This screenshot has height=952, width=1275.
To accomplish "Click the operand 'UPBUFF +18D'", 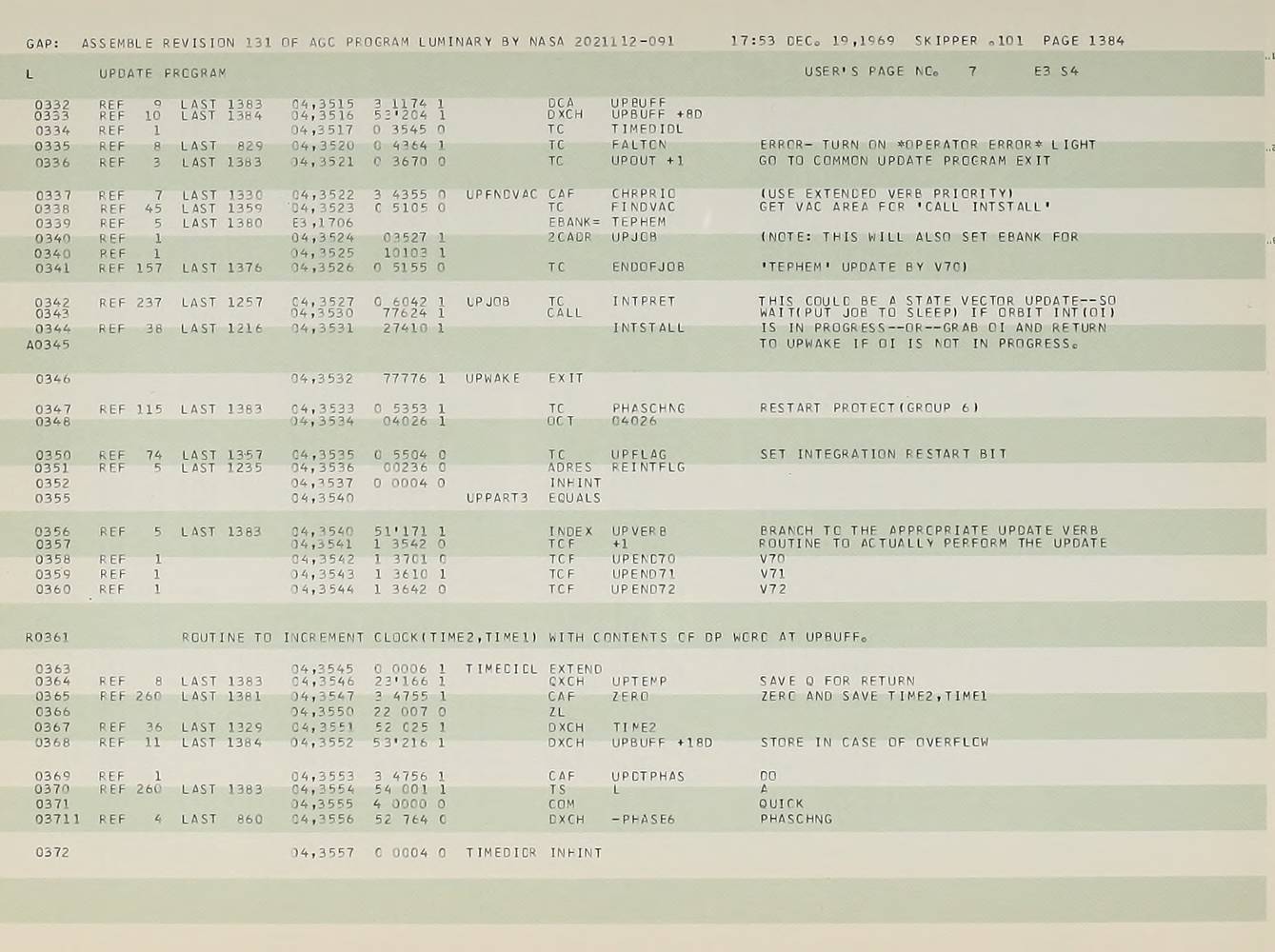I will [x=662, y=743].
